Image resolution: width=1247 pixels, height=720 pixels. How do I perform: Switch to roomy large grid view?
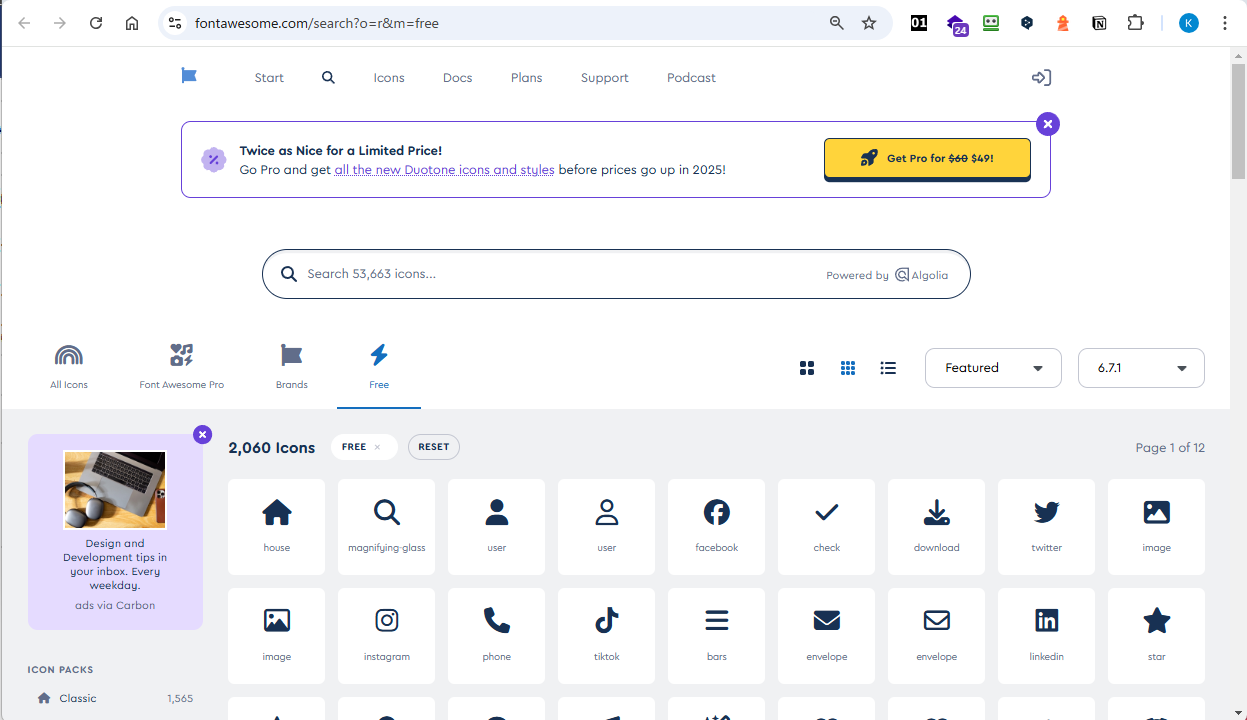807,368
